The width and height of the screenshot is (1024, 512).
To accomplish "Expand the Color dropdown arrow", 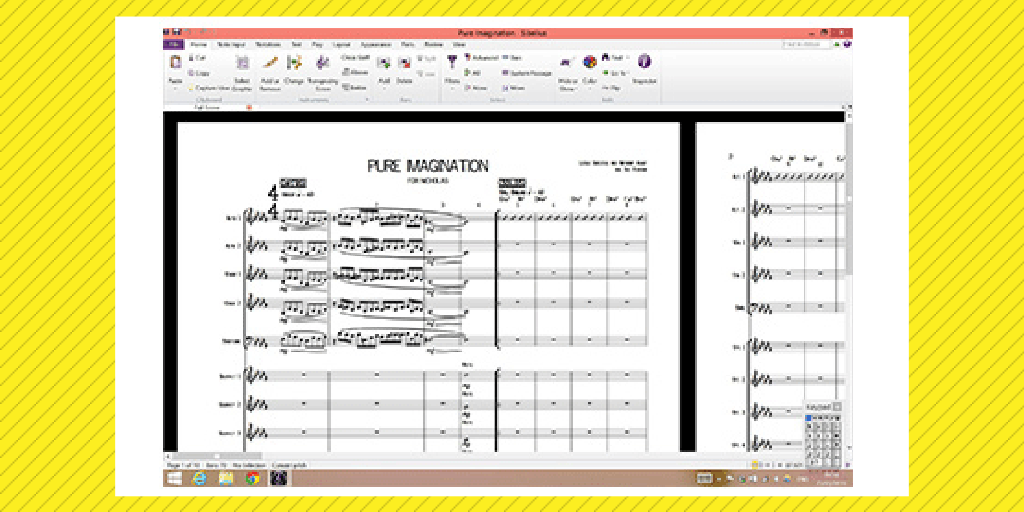I will (x=590, y=88).
